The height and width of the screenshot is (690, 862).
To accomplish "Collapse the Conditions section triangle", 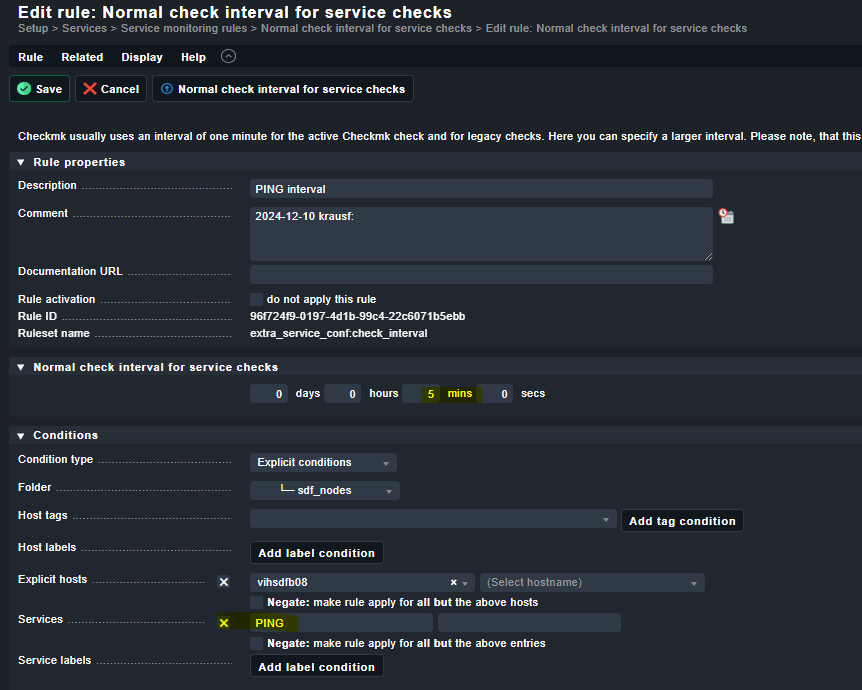I will 20,436.
